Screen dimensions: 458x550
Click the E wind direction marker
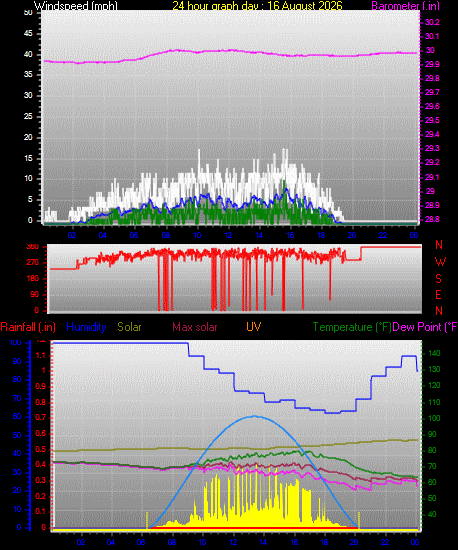click(438, 295)
